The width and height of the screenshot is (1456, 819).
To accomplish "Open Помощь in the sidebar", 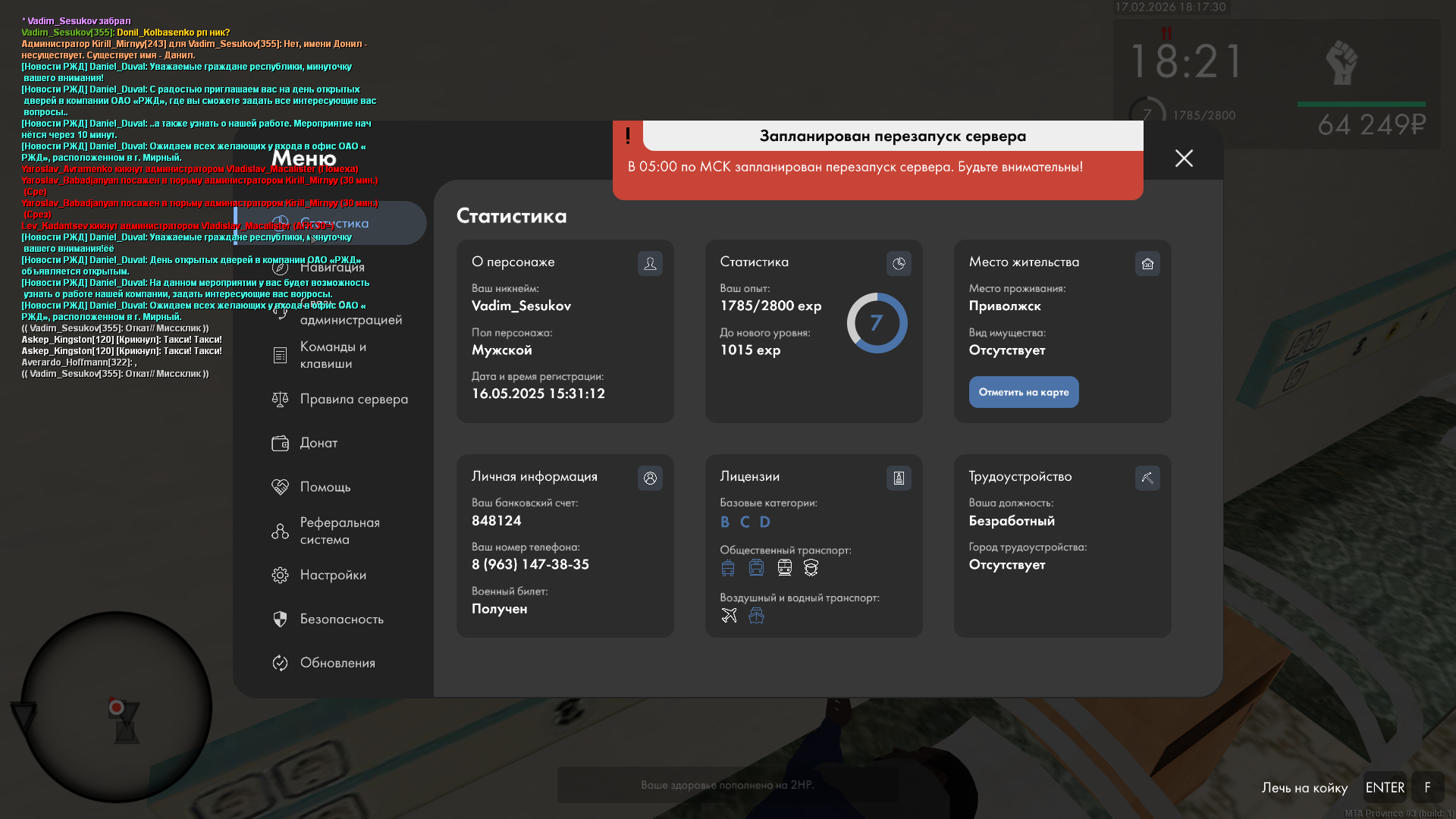I will click(325, 487).
